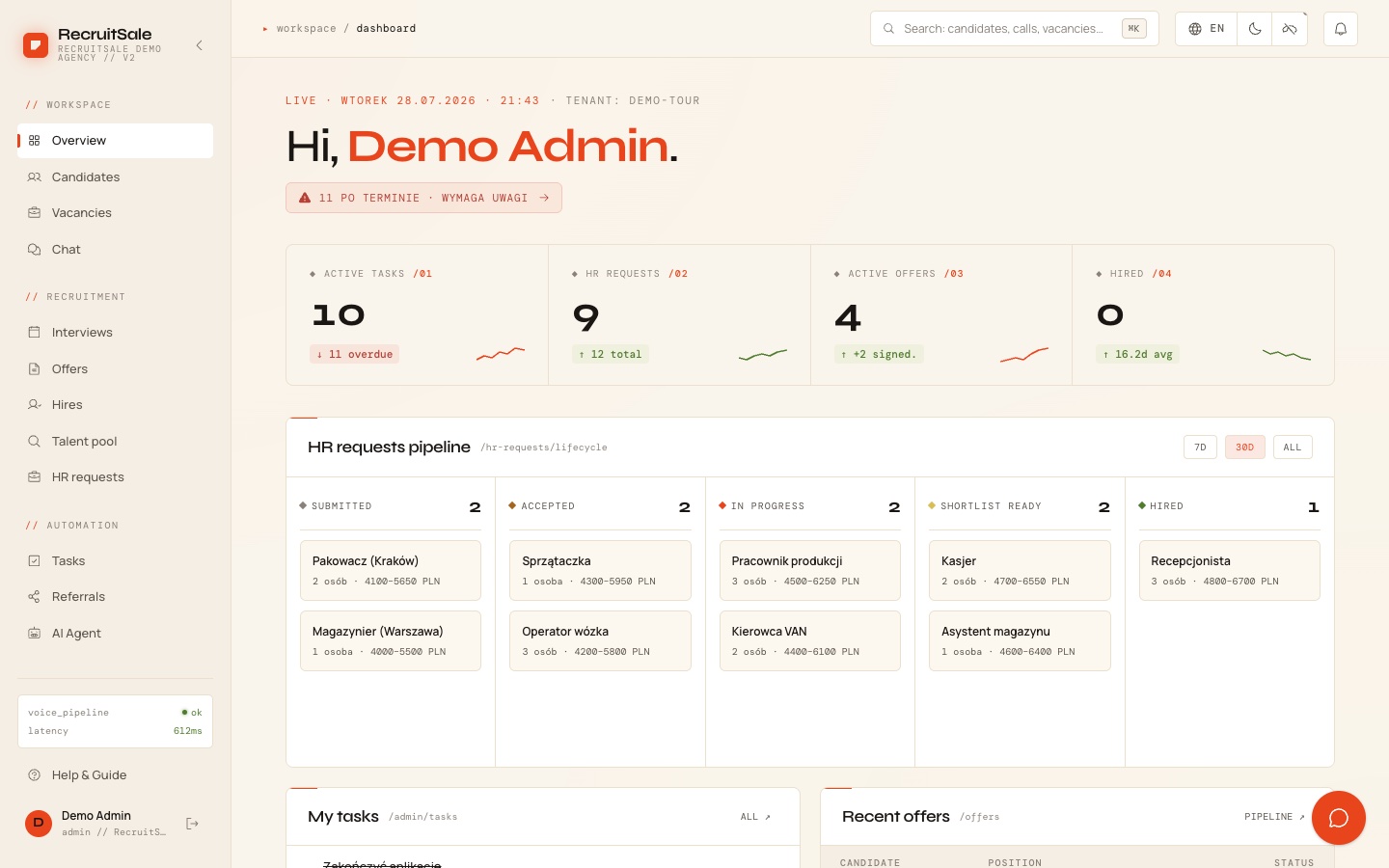This screenshot has width=1389, height=868.
Task: Click the Offers document icon
Action: point(35,369)
